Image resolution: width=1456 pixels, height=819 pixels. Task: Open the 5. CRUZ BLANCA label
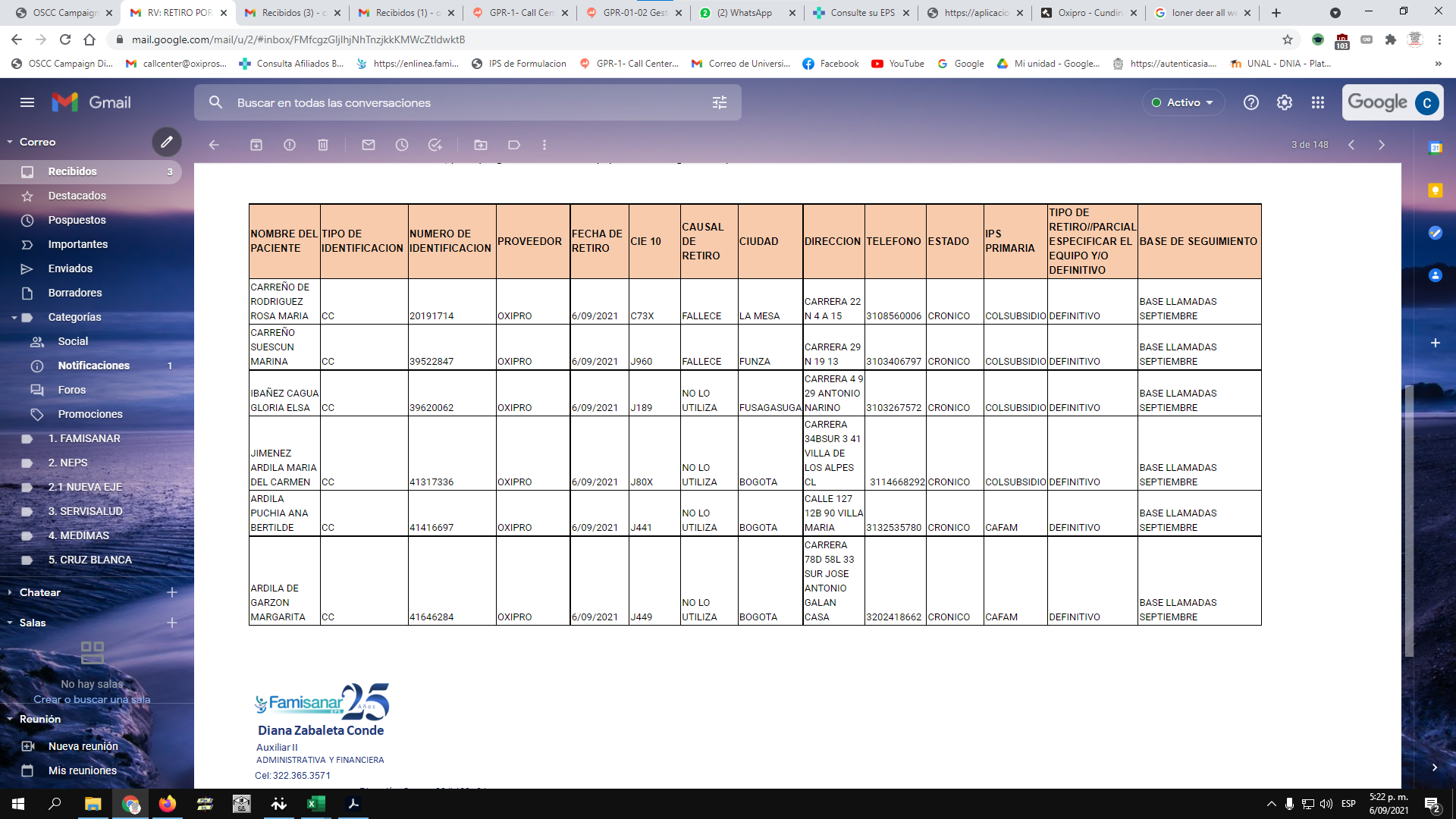click(x=91, y=560)
